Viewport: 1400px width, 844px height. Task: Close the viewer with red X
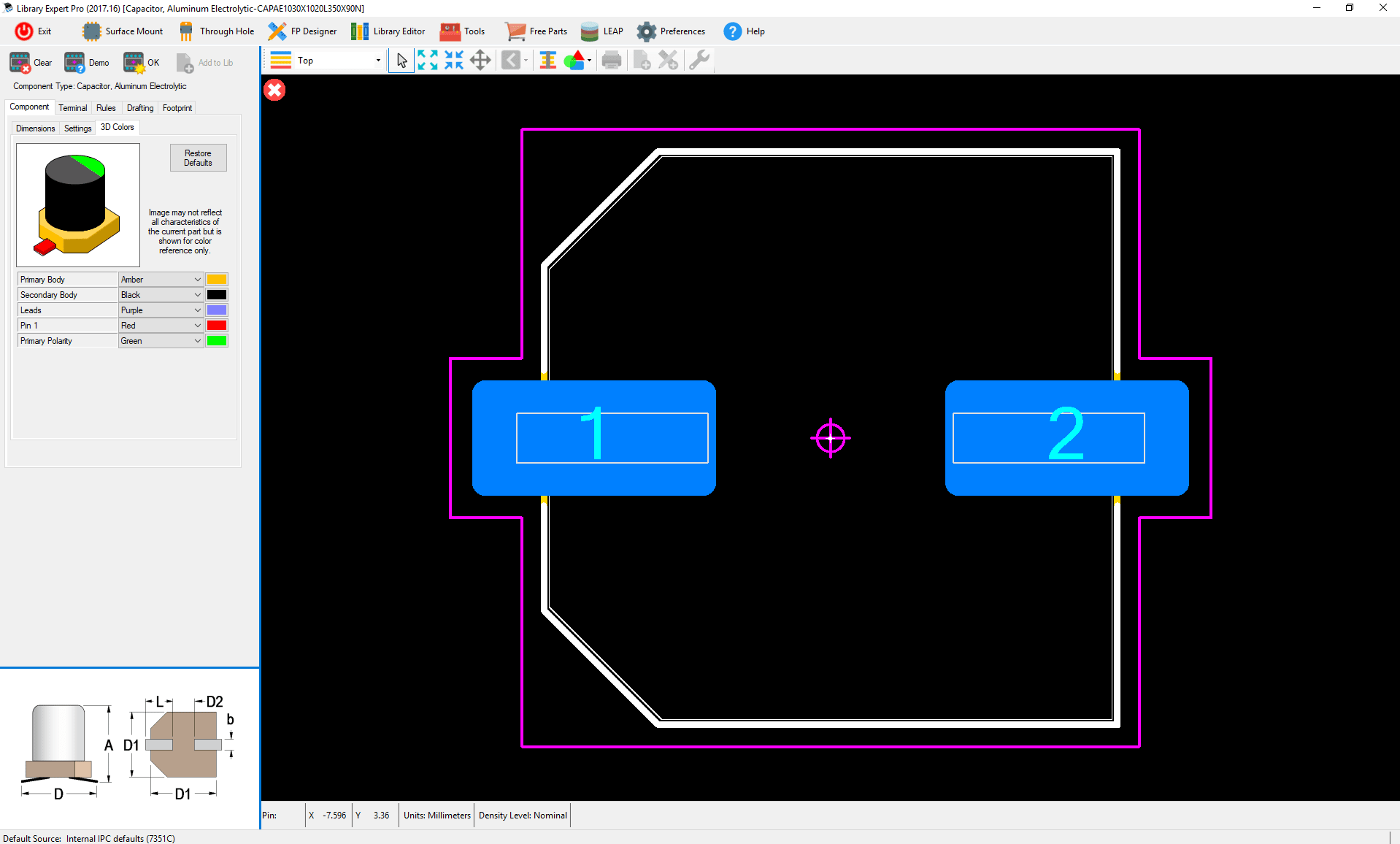coord(274,90)
